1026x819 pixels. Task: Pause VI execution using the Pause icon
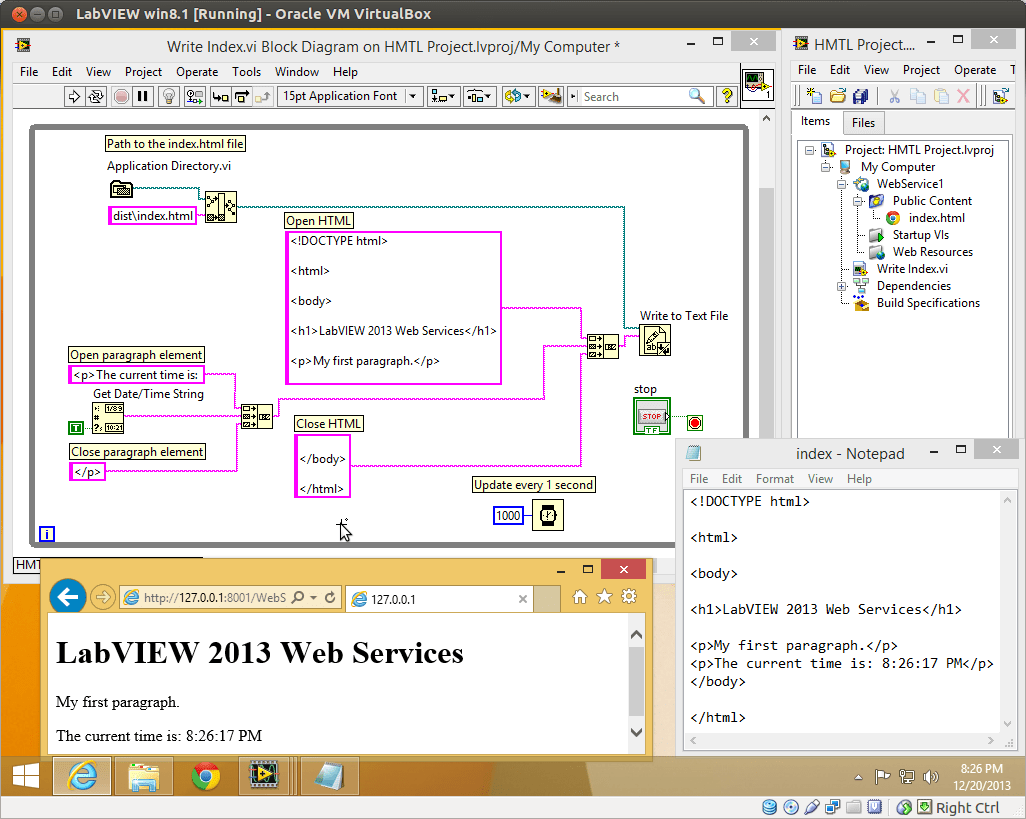click(x=140, y=97)
